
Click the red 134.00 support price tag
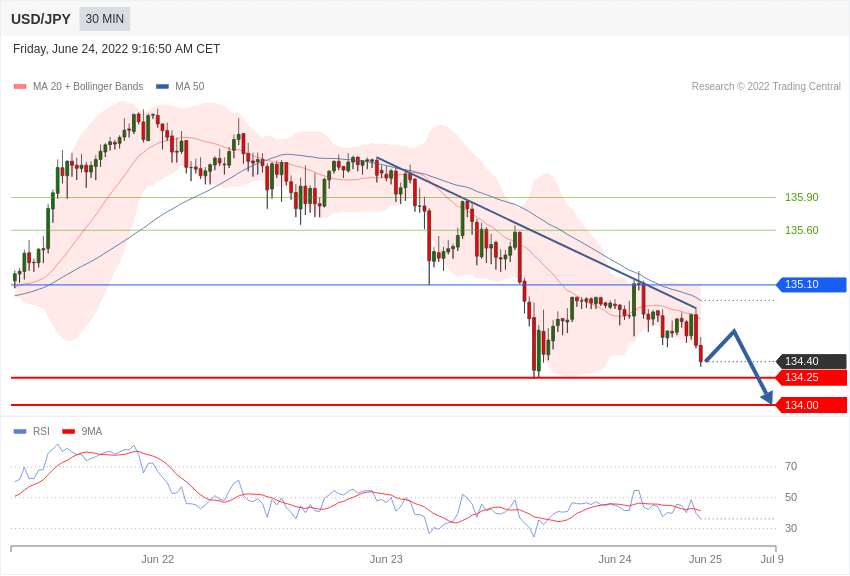[812, 405]
